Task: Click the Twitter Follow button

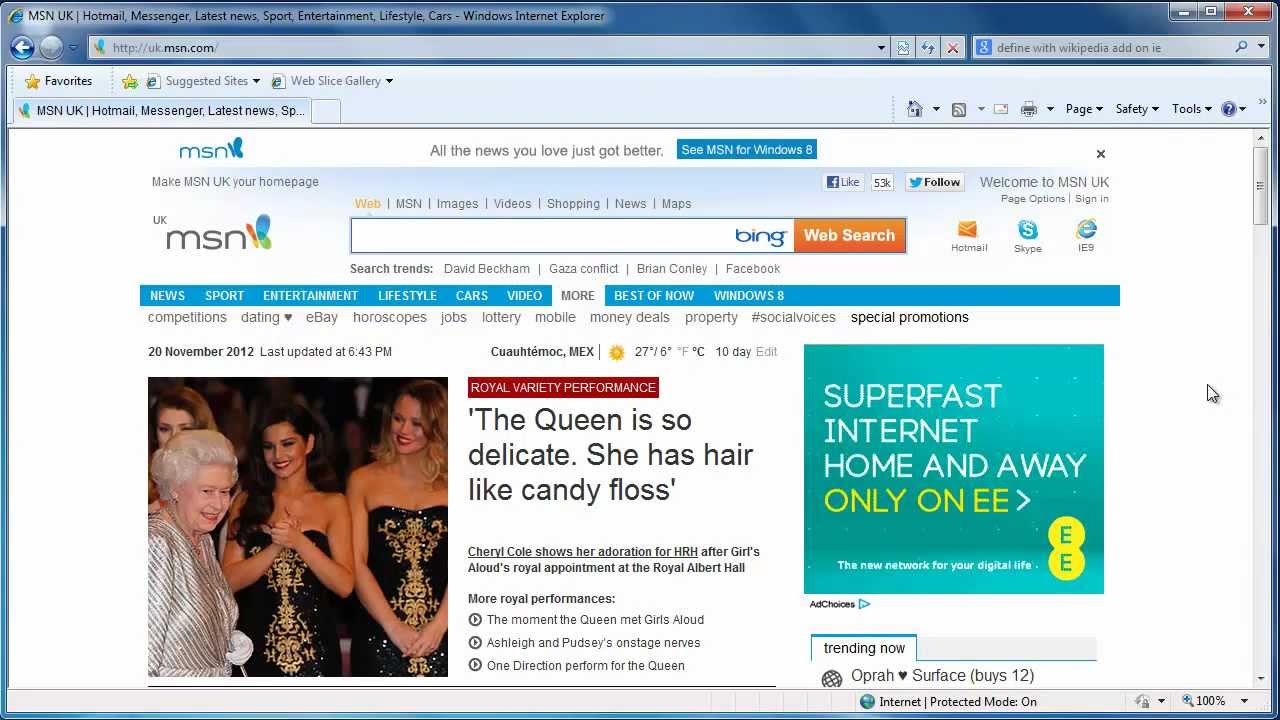Action: (x=935, y=182)
